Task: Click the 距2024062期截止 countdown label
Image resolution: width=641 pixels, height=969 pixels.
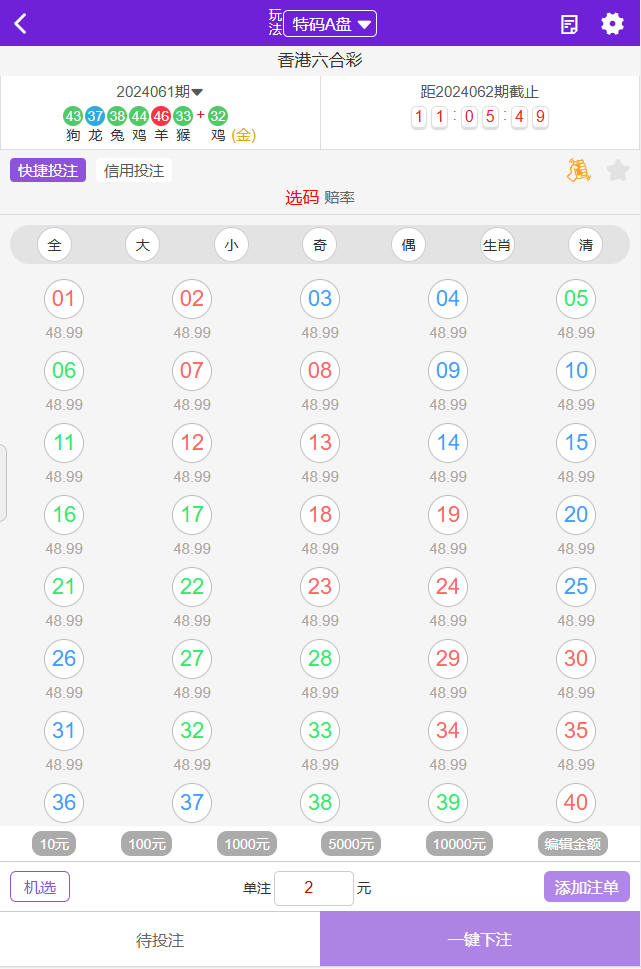Action: coord(480,91)
